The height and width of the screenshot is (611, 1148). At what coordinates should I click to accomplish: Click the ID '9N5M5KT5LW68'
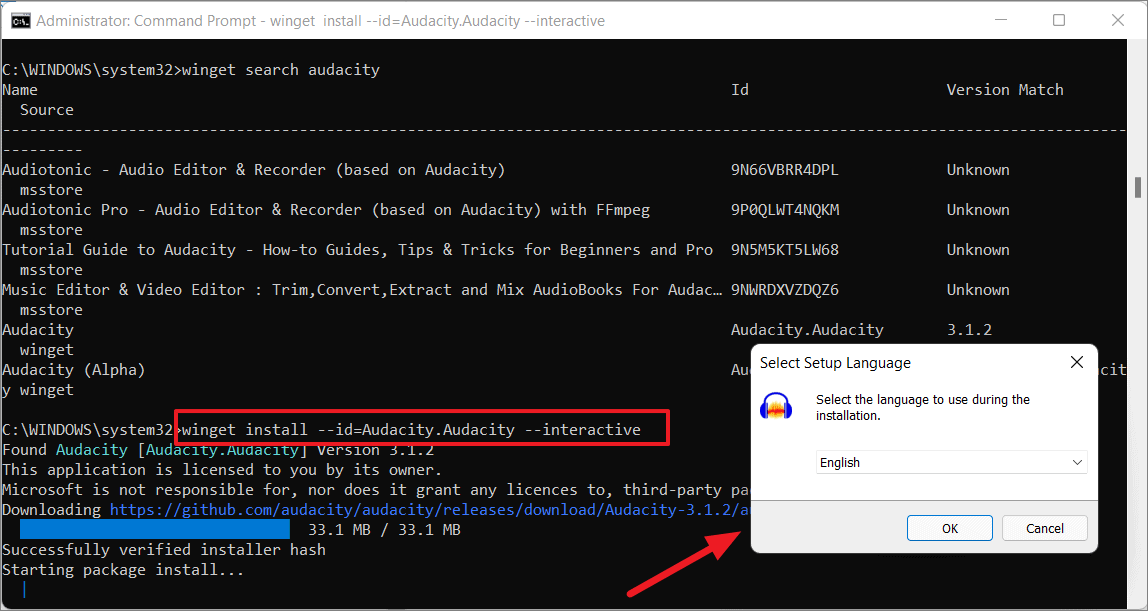coord(784,250)
